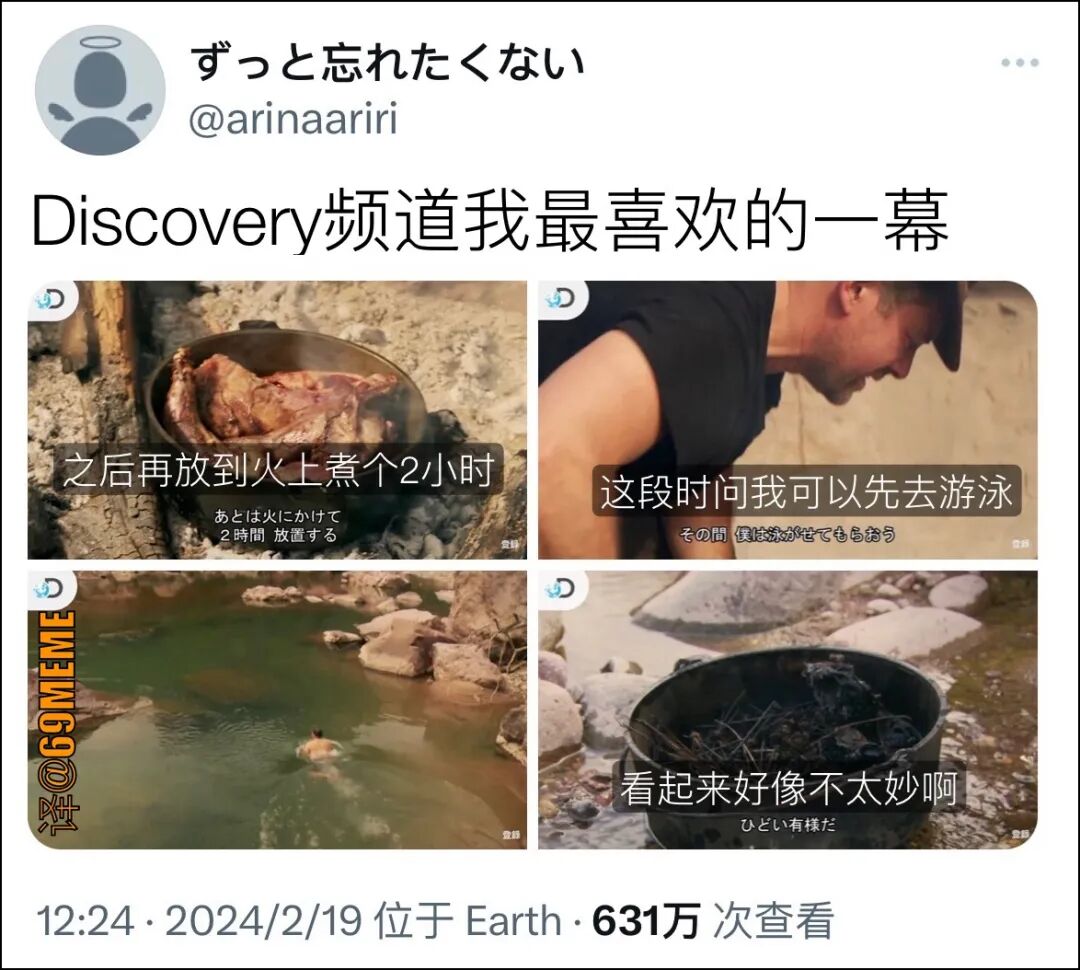Open the man in black shirt thumbnail
The height and width of the screenshot is (970, 1080).
tap(788, 420)
